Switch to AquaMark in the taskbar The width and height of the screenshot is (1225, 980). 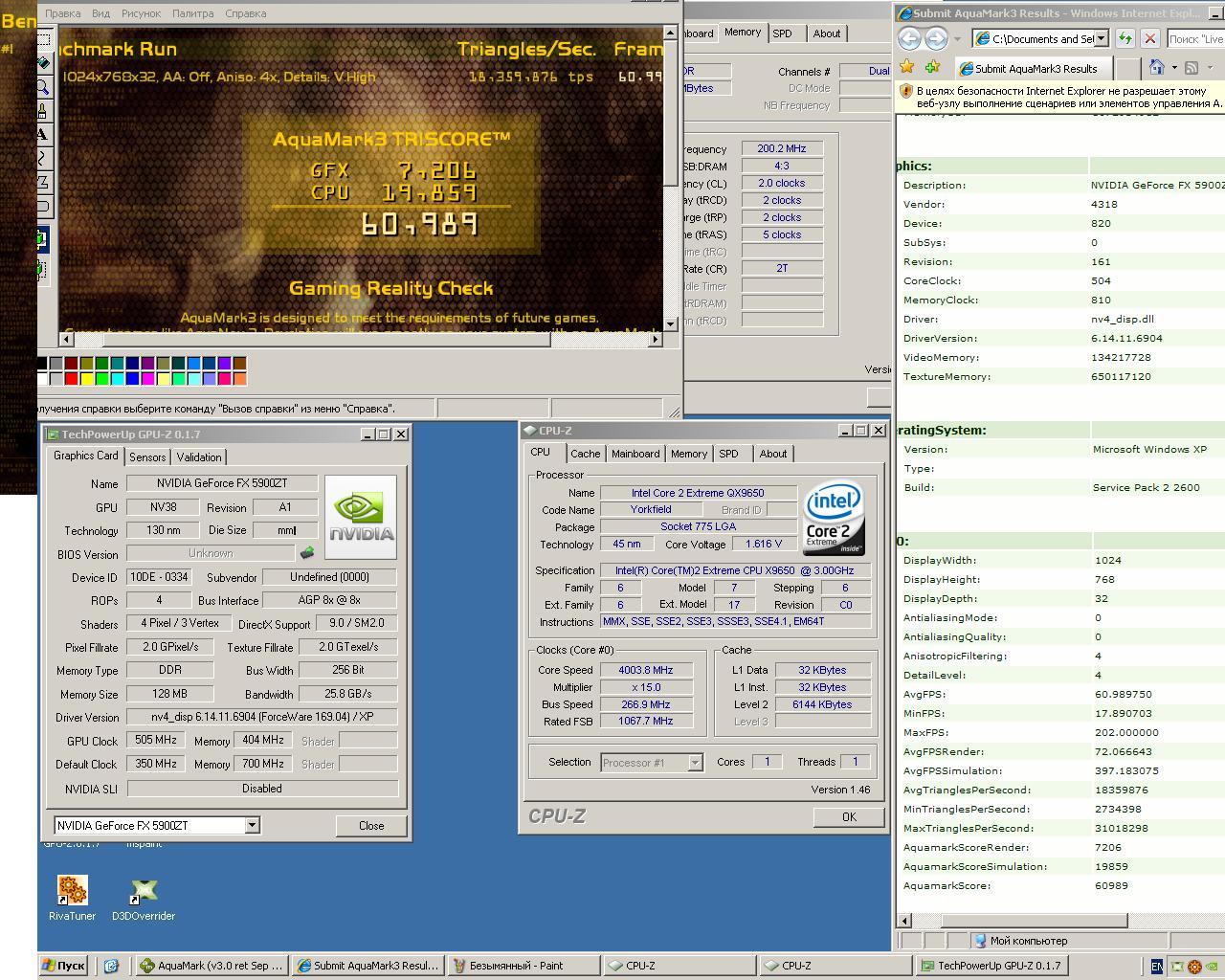coord(212,966)
